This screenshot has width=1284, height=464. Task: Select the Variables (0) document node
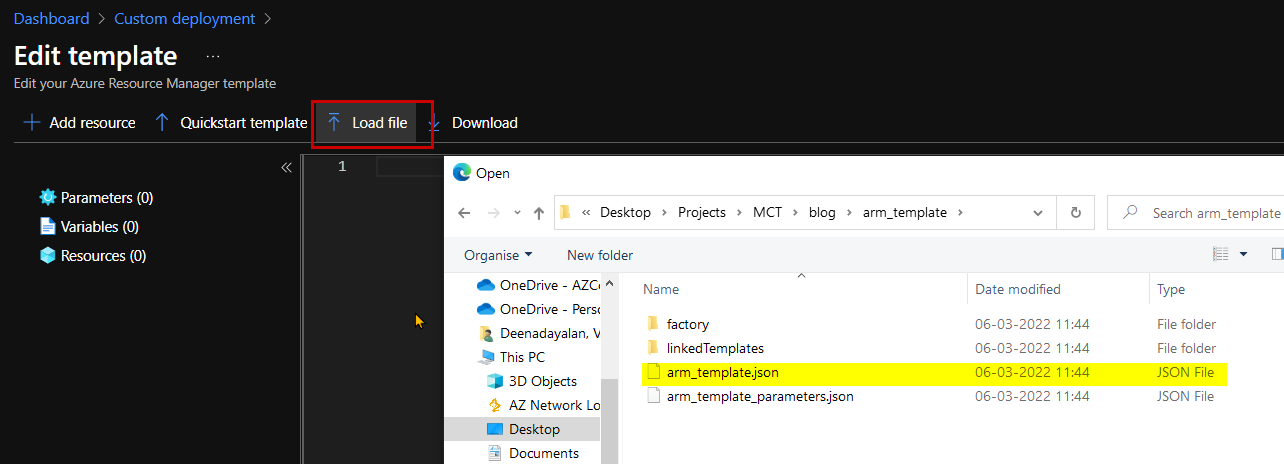89,227
